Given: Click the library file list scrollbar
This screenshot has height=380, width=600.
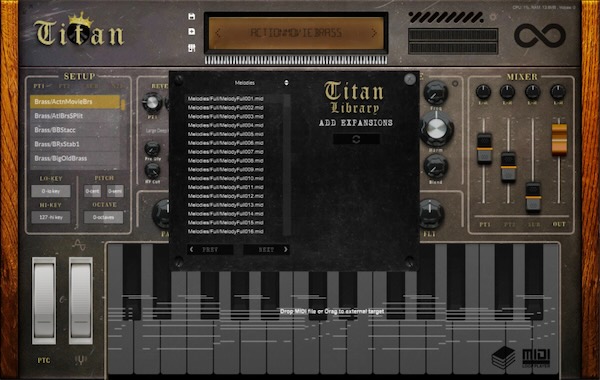Looking at the screenshot, I should tap(287, 165).
